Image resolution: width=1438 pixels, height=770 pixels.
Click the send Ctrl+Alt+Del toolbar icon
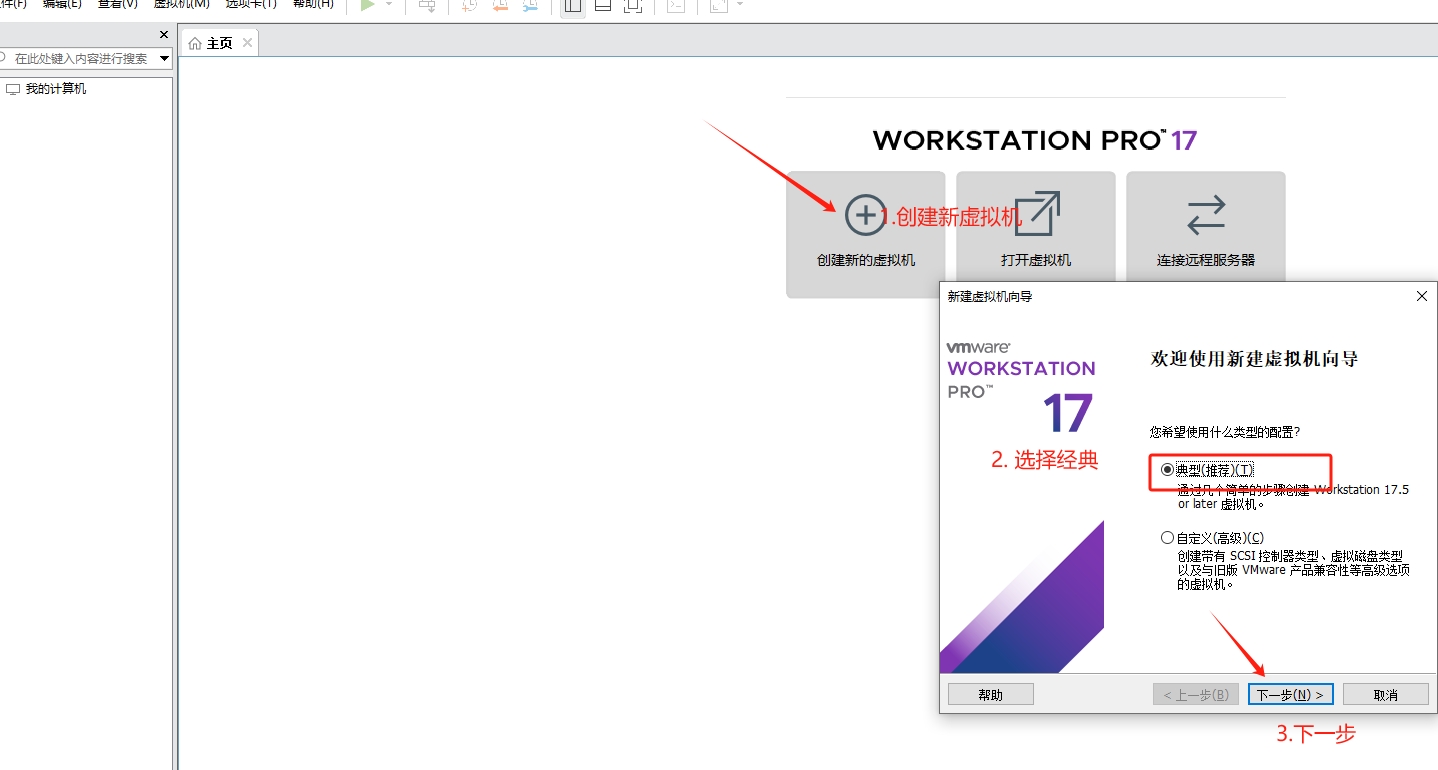[427, 5]
